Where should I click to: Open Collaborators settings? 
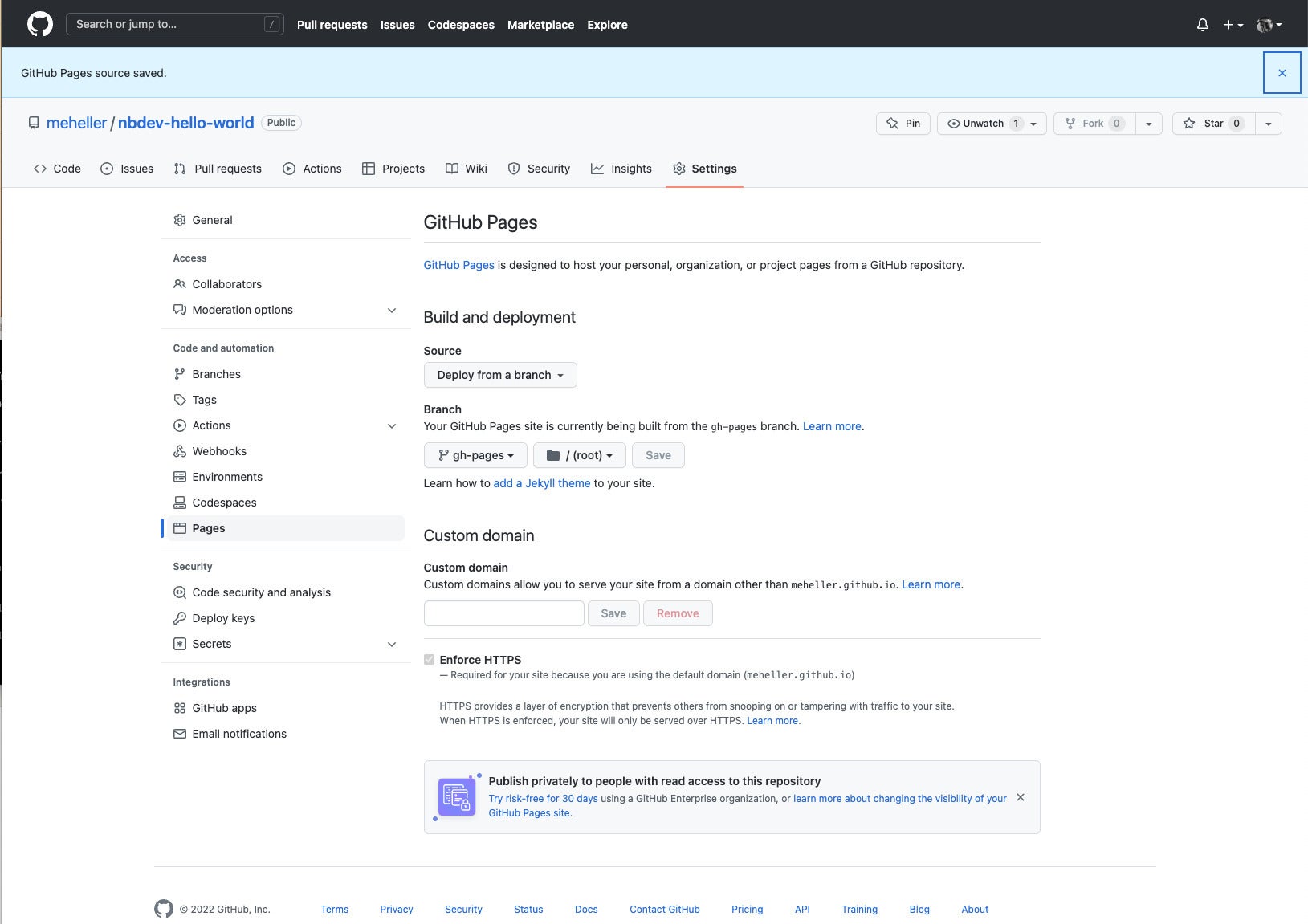(x=286, y=284)
